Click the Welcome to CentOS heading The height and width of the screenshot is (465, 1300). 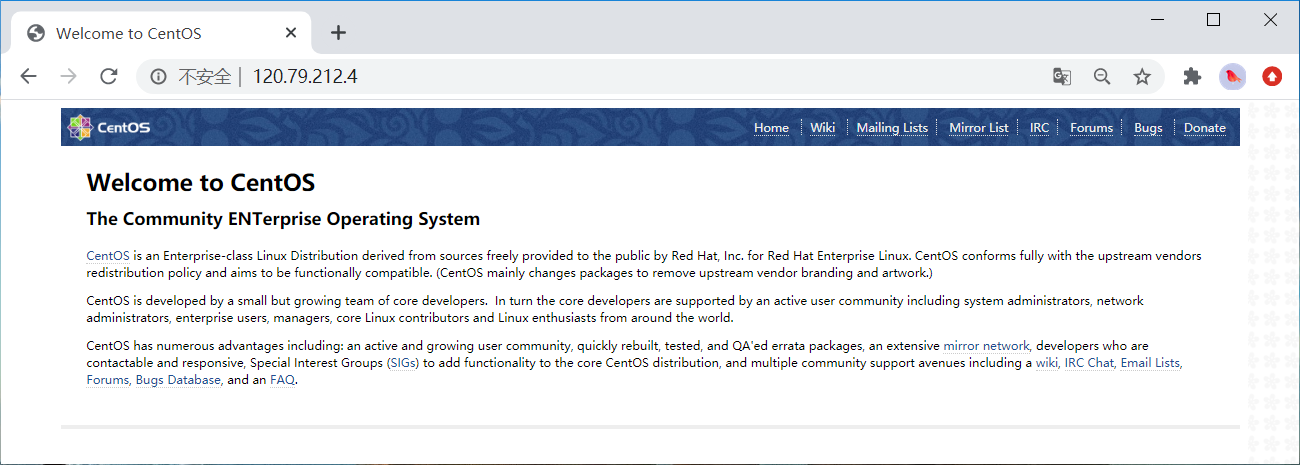tap(201, 183)
